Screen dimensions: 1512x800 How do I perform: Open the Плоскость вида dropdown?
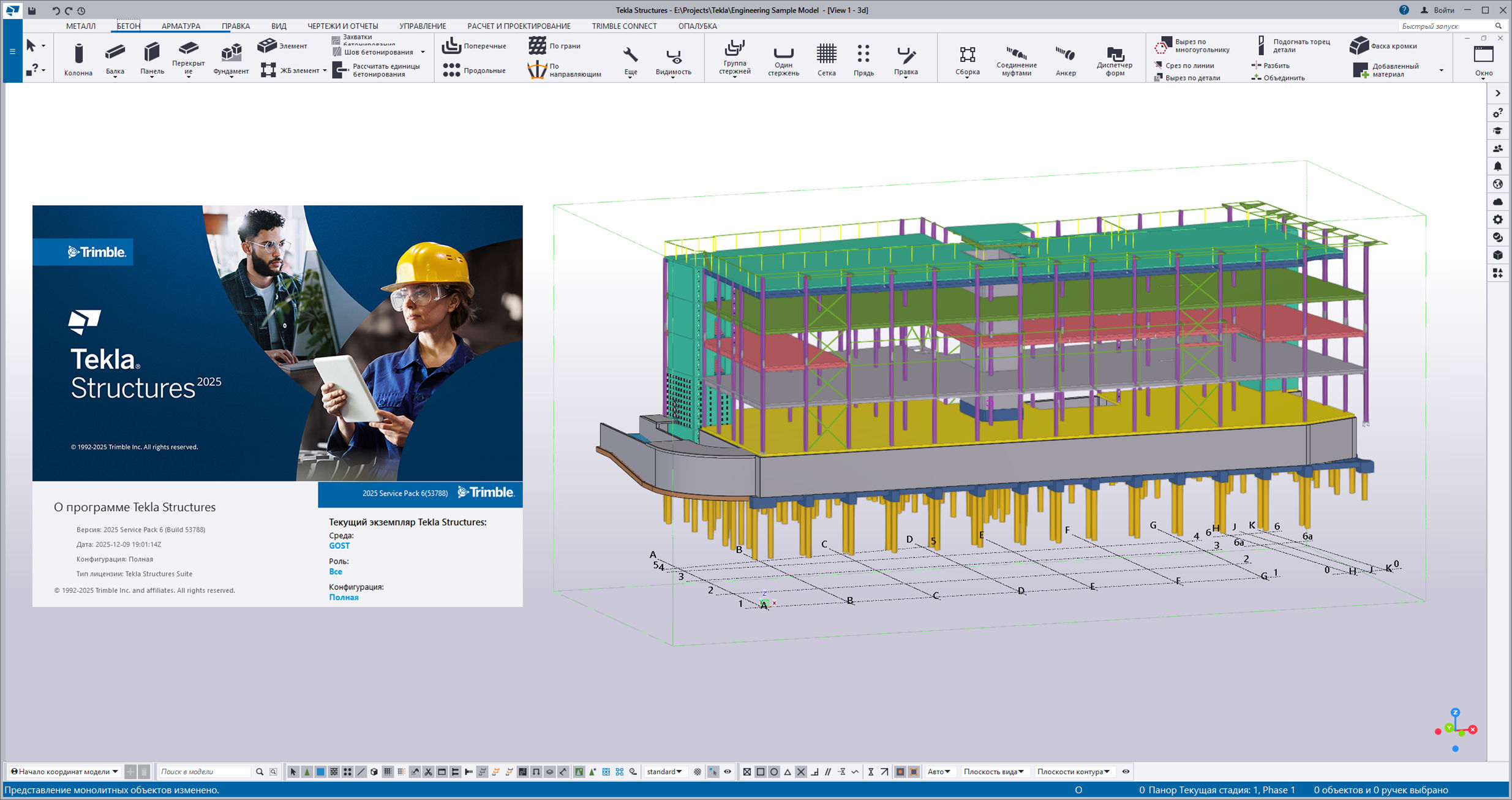(992, 771)
